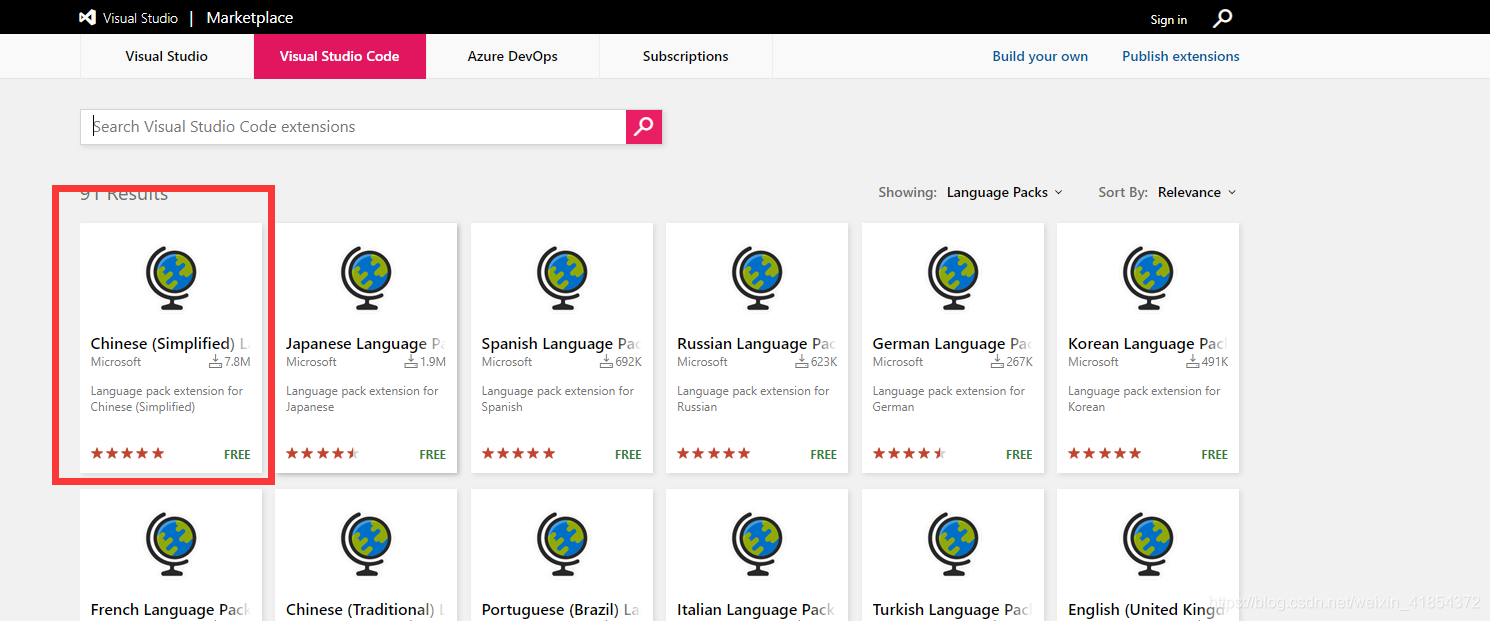This screenshot has height=621, width=1490.
Task: Click the FREE label on Chinese (Simplified)
Action: [237, 454]
